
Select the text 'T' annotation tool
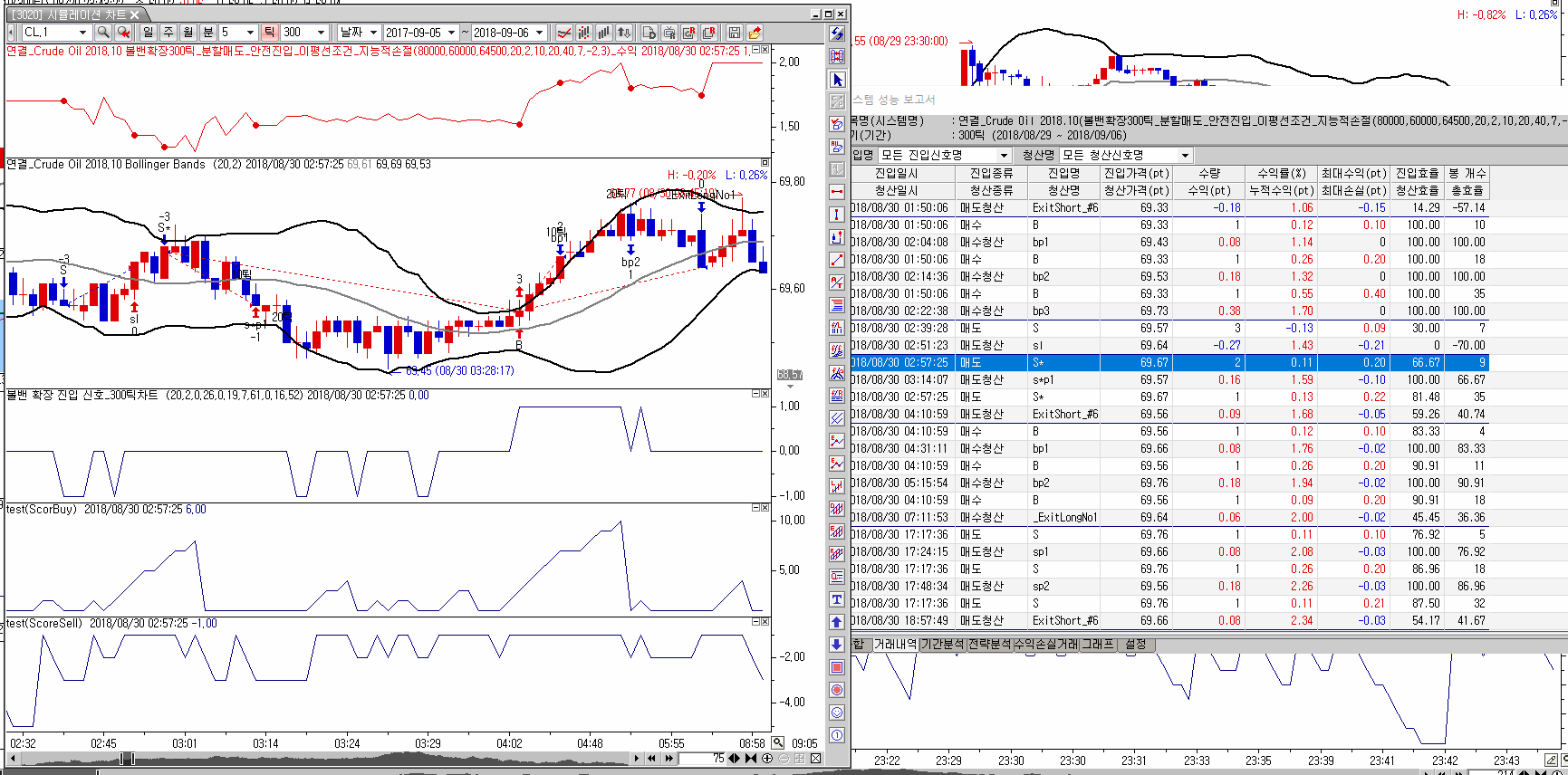[x=837, y=599]
